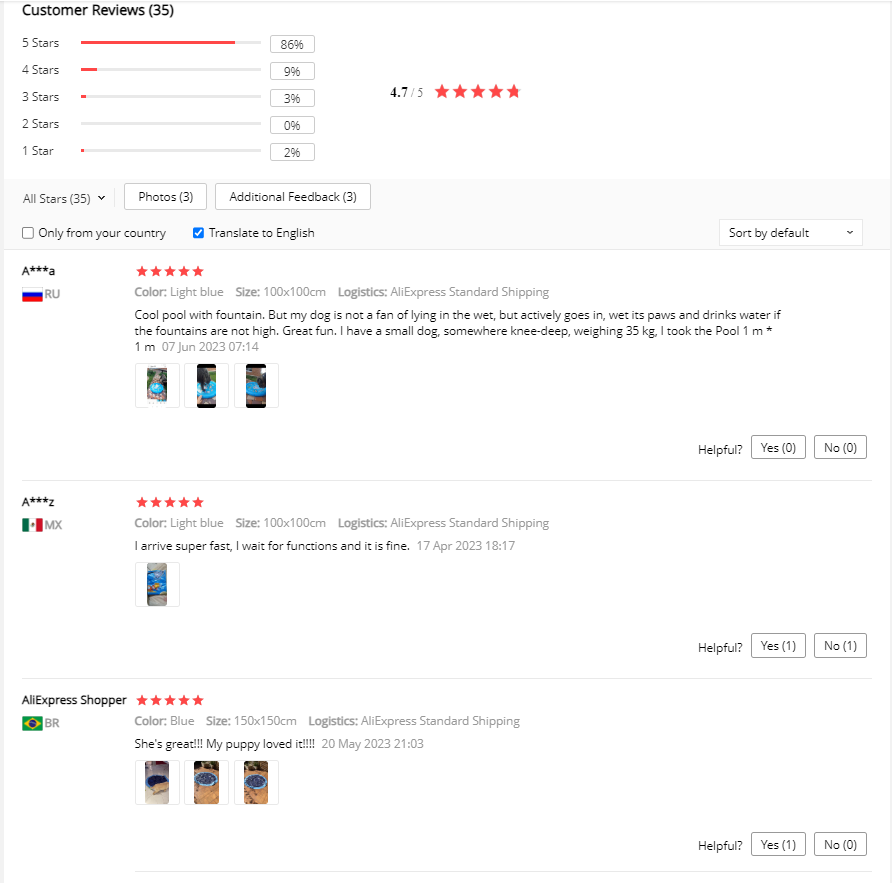Expand the All Stars (35) filter dropdown
Screen dimensions: 892x883
pyautogui.click(x=64, y=199)
